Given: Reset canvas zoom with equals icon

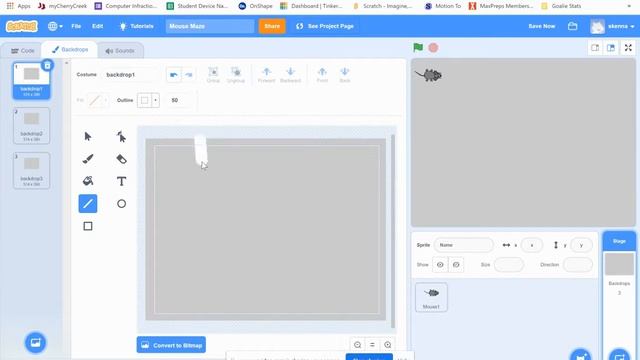Looking at the screenshot, I should (372, 345).
